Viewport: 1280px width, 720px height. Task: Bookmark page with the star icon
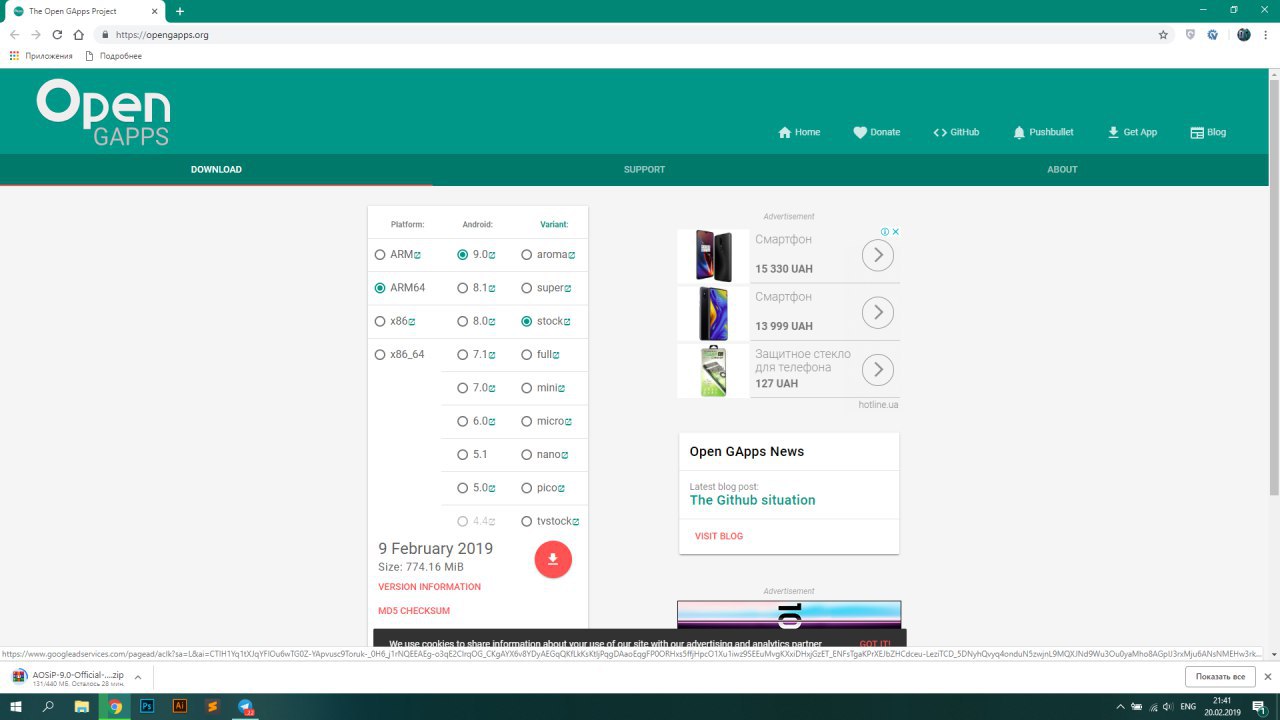1163,34
